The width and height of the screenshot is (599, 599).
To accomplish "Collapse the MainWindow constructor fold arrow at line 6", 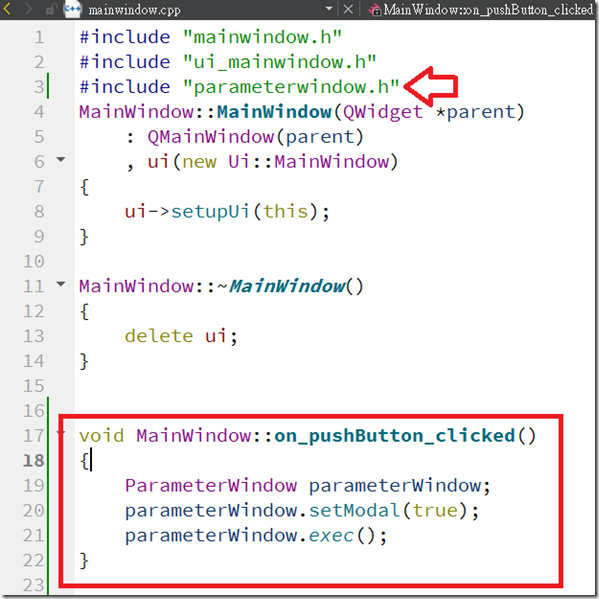I will tap(61, 159).
